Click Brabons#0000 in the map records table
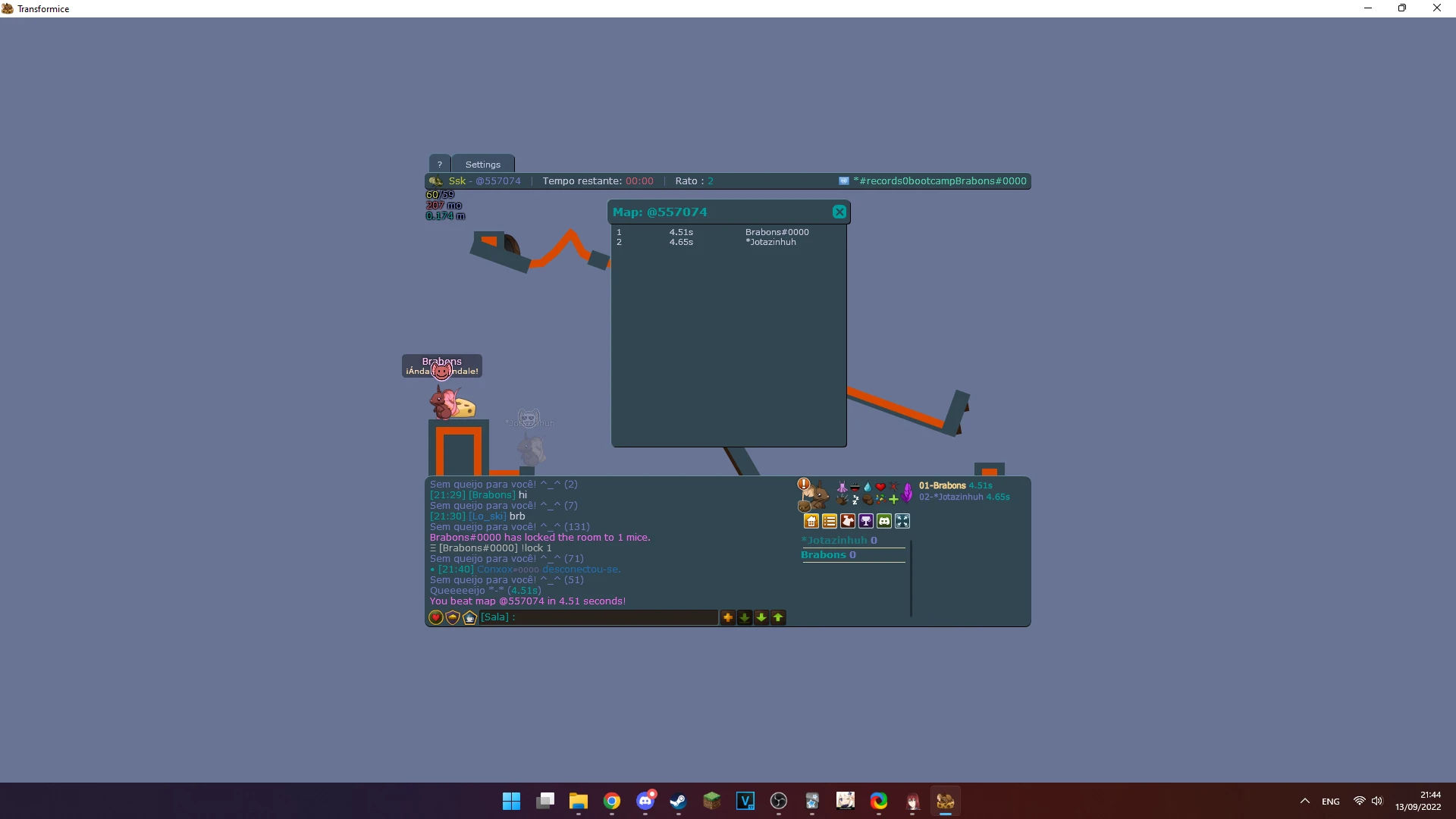Screen dimensions: 1456x819 point(777,233)
